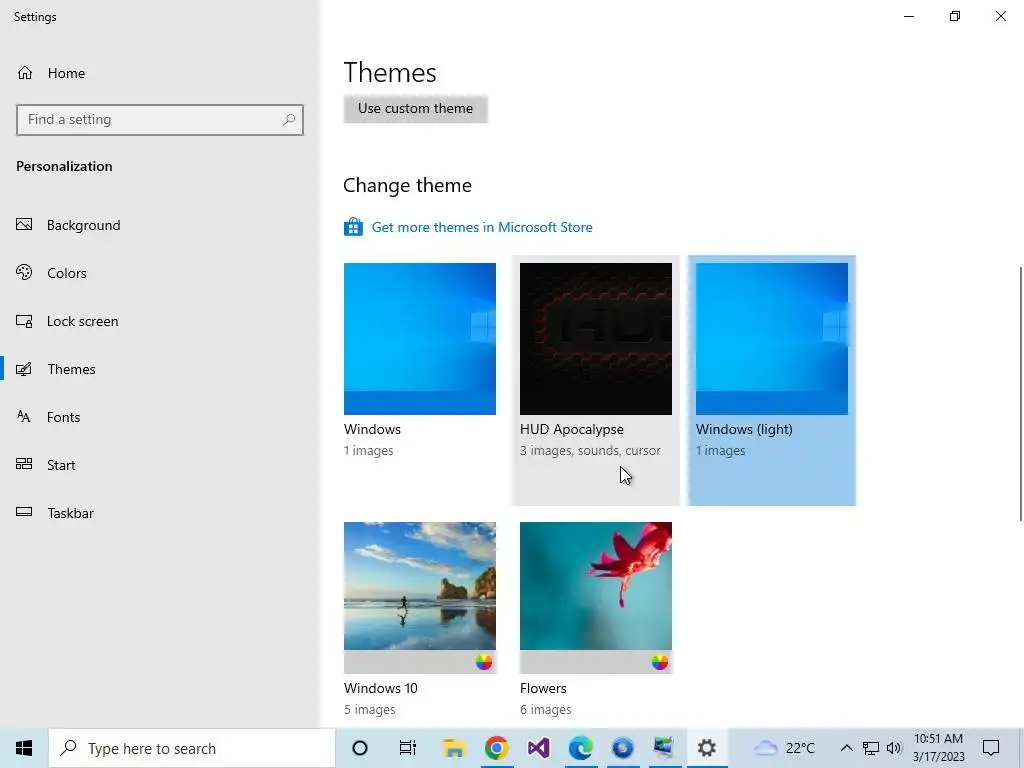The height and width of the screenshot is (768, 1024).
Task: Click the Home house icon
Action: [25, 73]
